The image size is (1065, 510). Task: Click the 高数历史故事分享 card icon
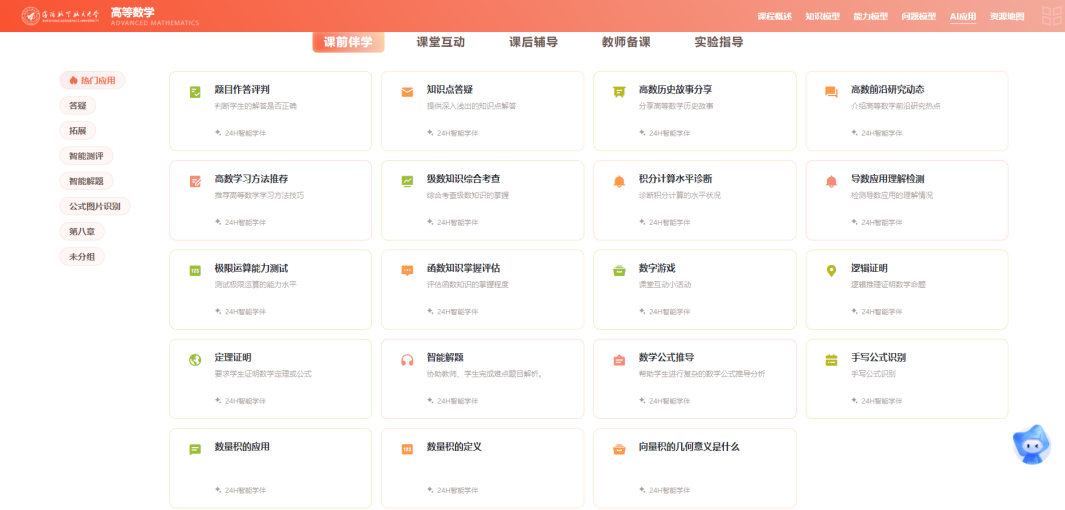(x=619, y=92)
